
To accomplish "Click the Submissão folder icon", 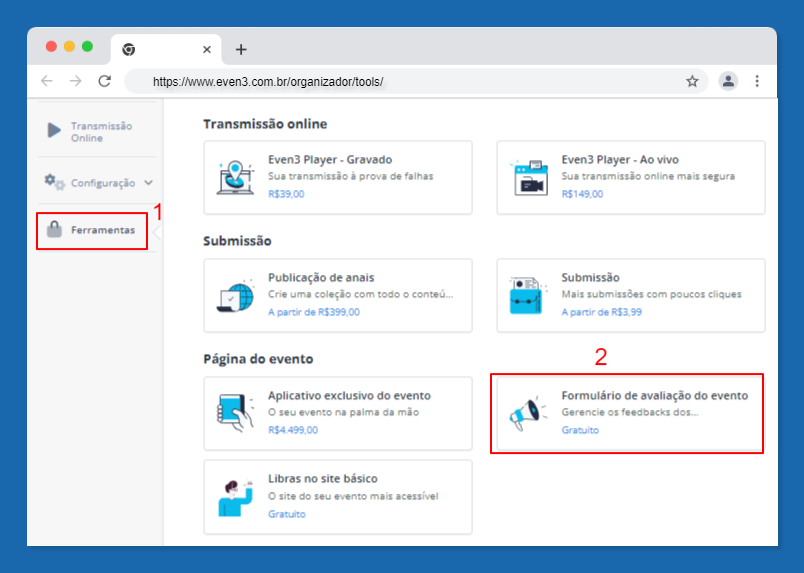I will click(526, 296).
